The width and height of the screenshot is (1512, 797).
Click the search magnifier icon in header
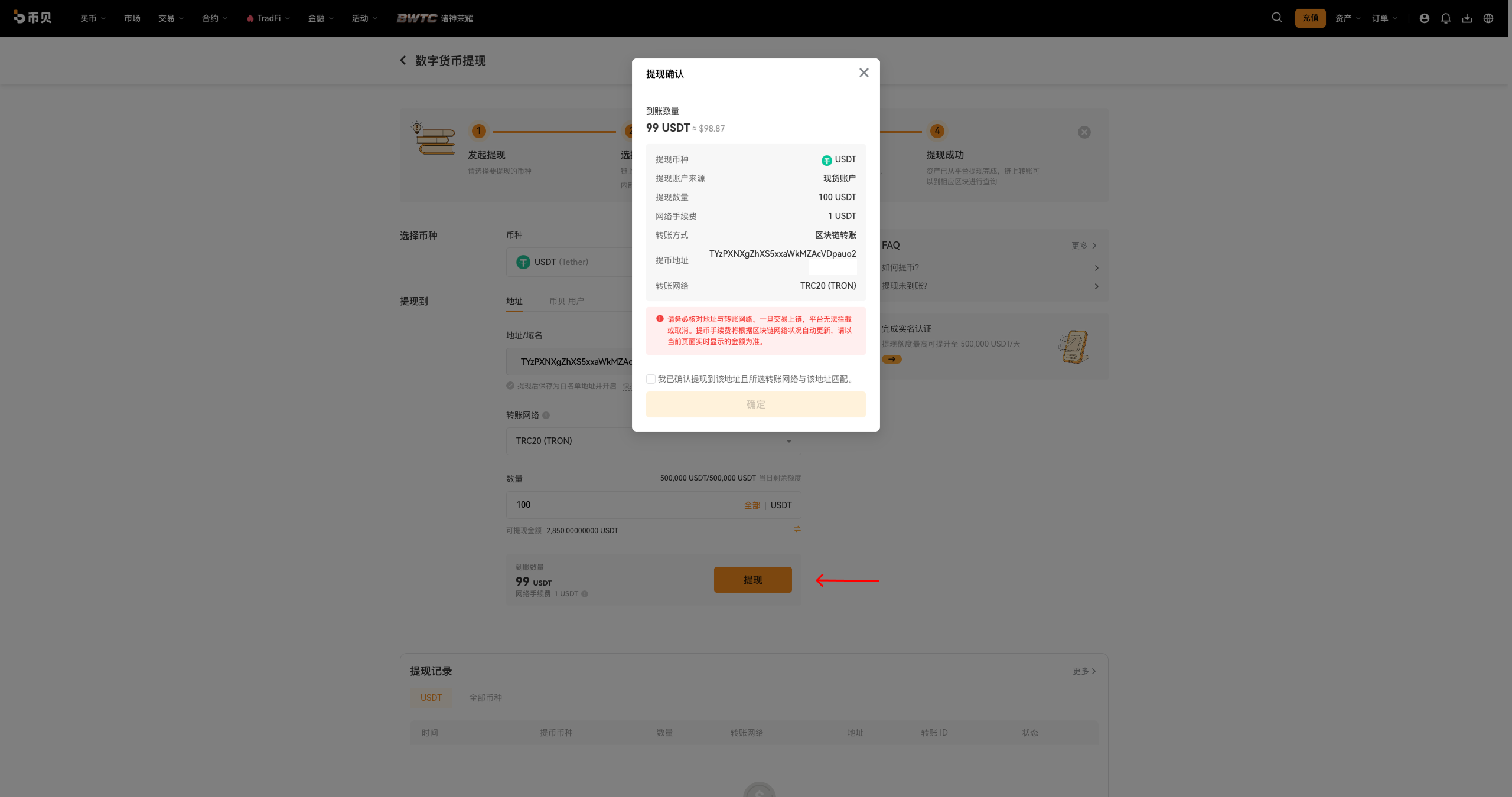(x=1276, y=18)
